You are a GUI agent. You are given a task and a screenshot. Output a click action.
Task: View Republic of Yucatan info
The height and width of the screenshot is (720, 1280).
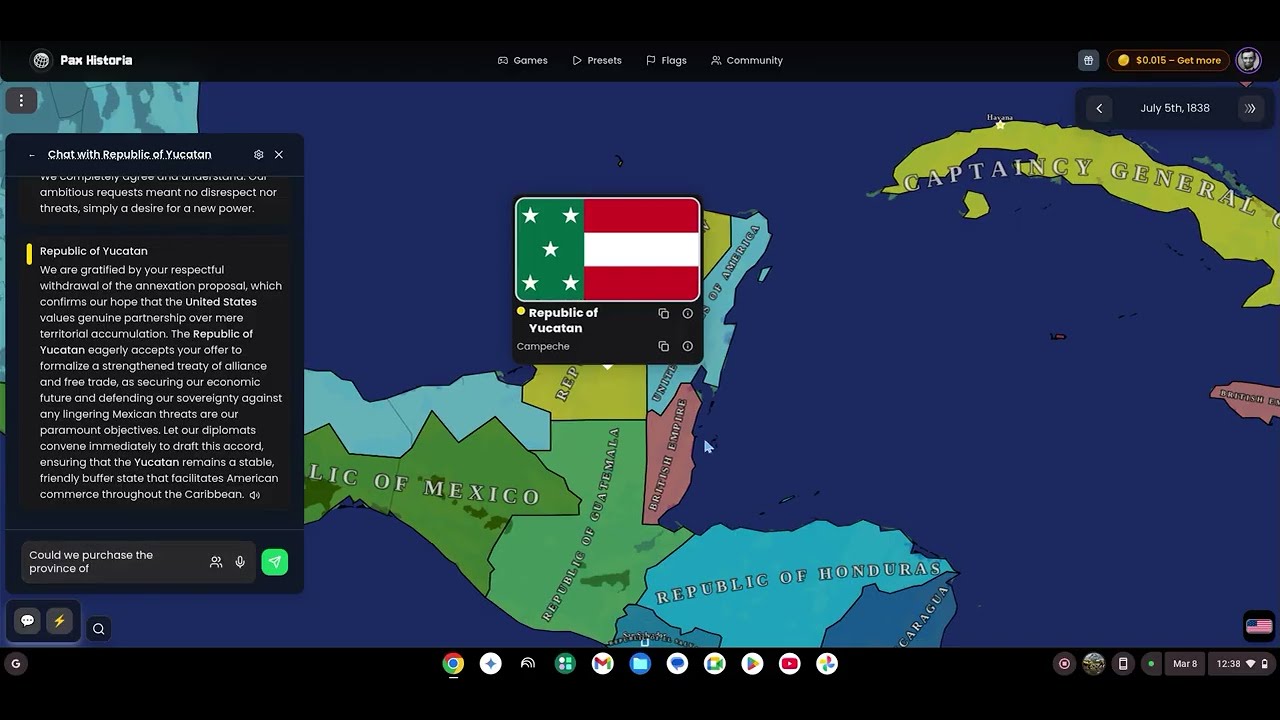[687, 313]
